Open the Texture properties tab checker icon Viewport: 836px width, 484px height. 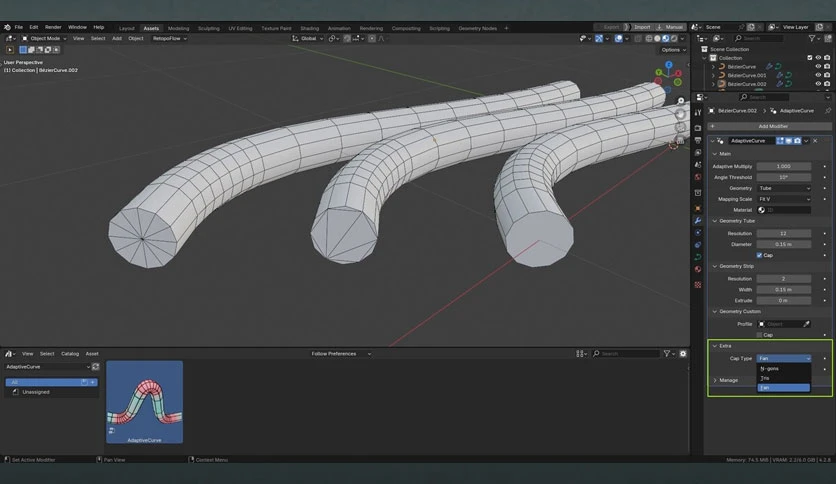(x=698, y=285)
